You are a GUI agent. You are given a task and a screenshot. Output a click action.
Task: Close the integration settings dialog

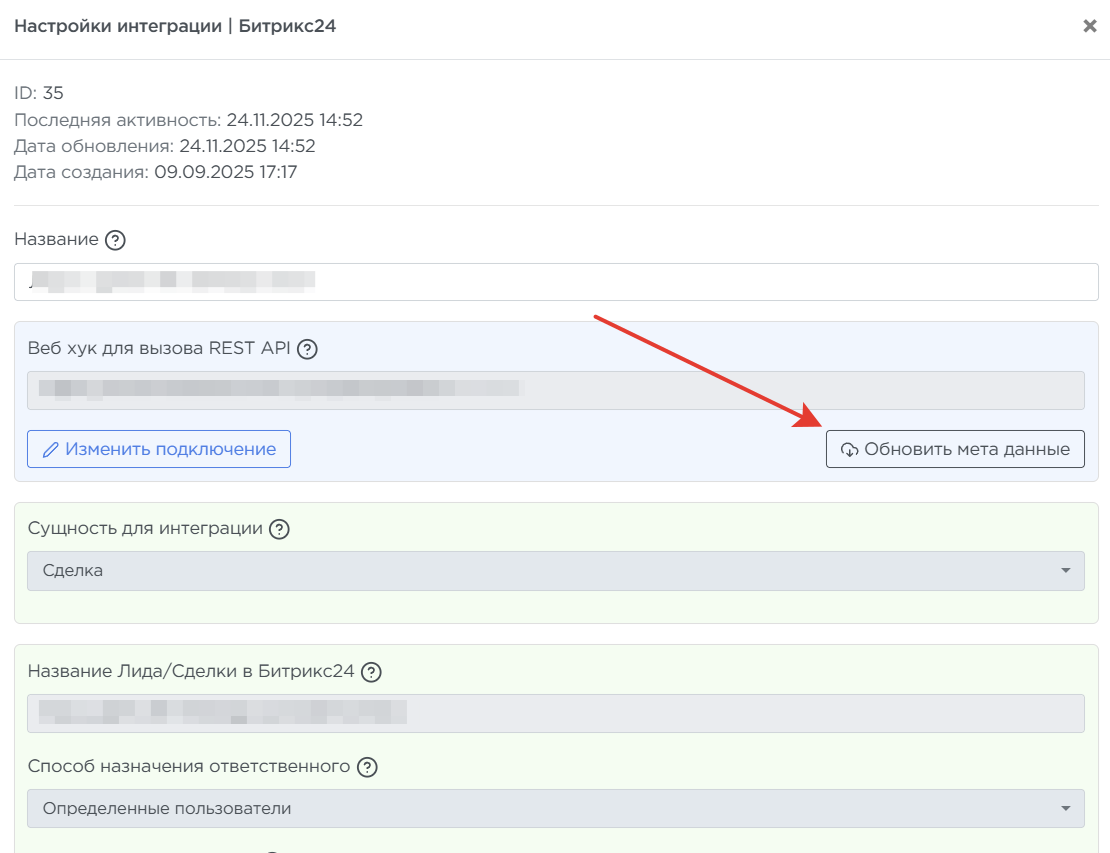[1090, 26]
